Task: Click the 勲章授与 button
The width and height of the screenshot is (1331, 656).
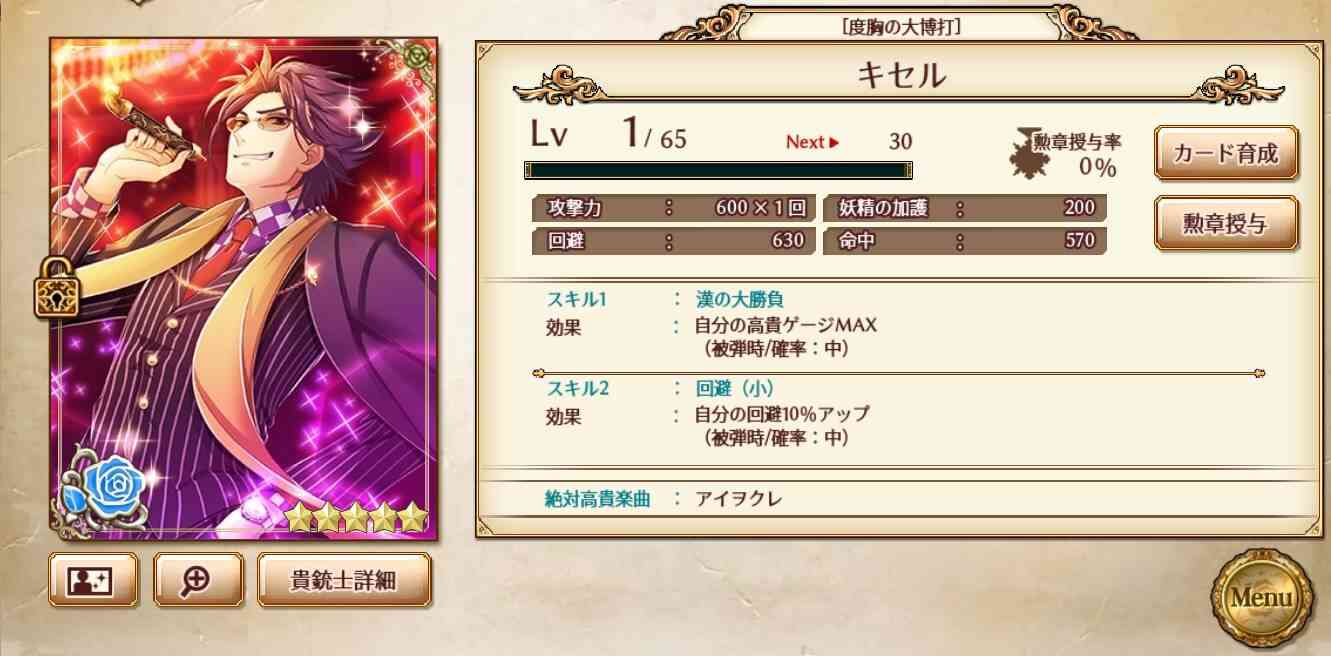Action: (1226, 223)
